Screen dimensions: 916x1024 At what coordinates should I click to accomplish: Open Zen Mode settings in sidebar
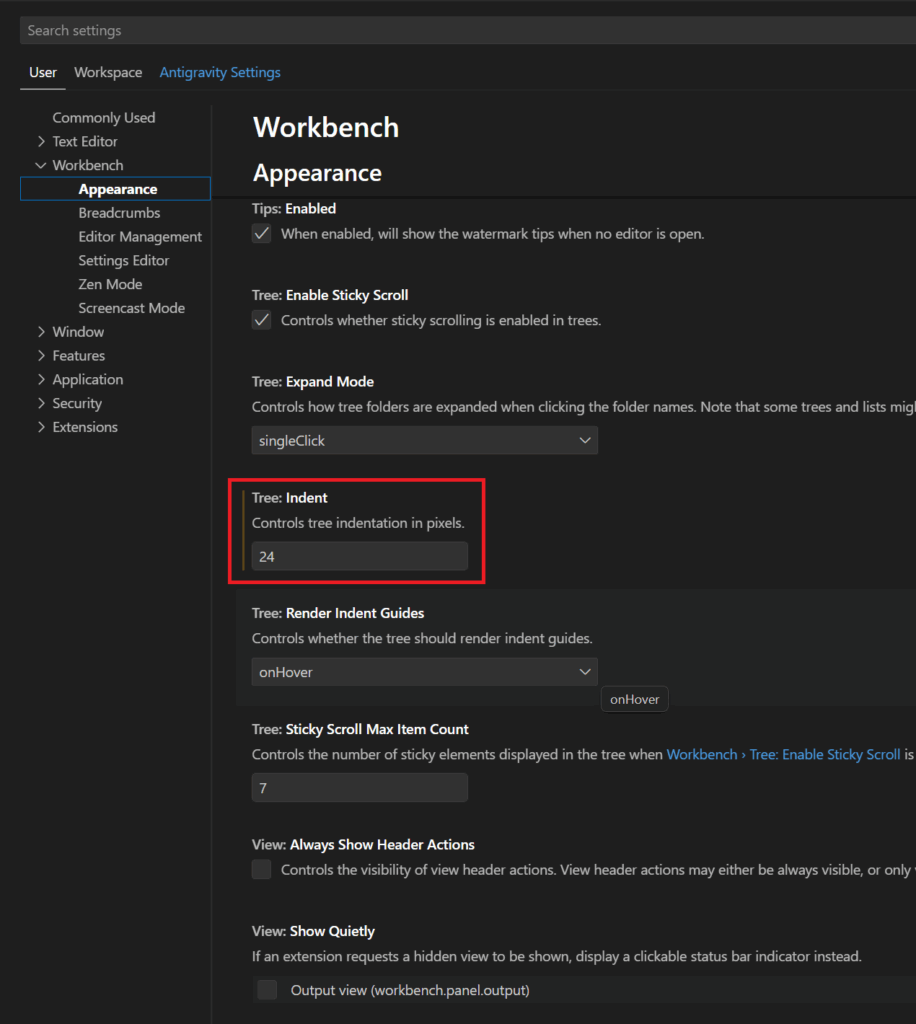[x=110, y=285]
